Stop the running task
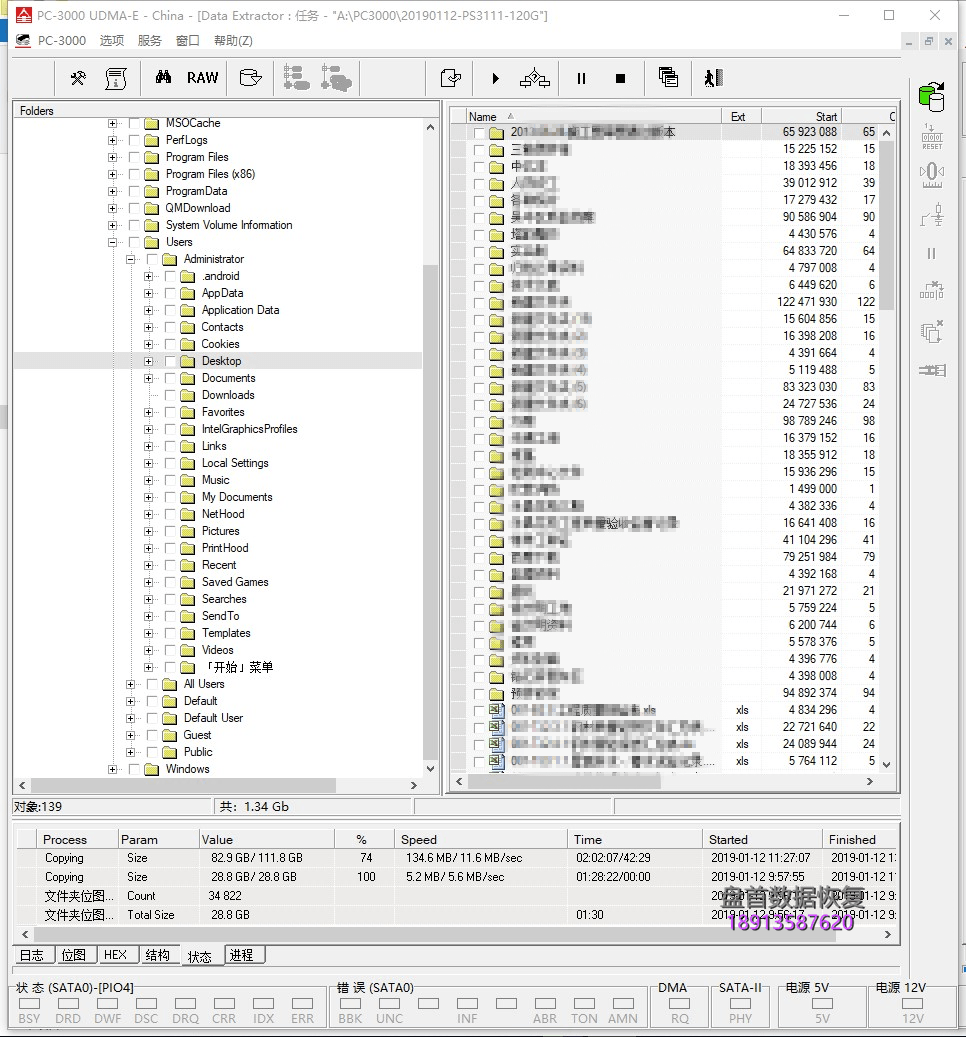Screen dimensions: 966x1037 coord(620,79)
